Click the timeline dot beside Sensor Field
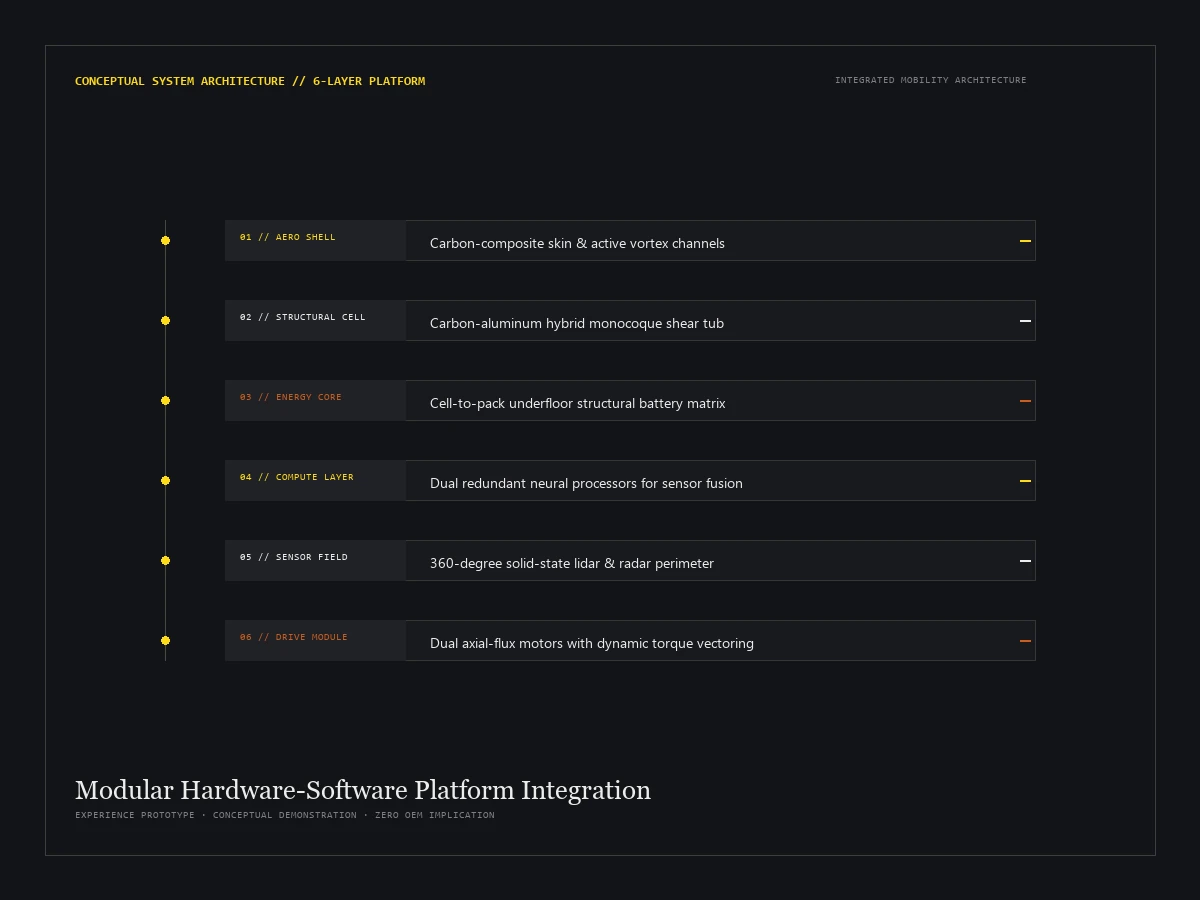This screenshot has width=1200, height=900. [165, 560]
